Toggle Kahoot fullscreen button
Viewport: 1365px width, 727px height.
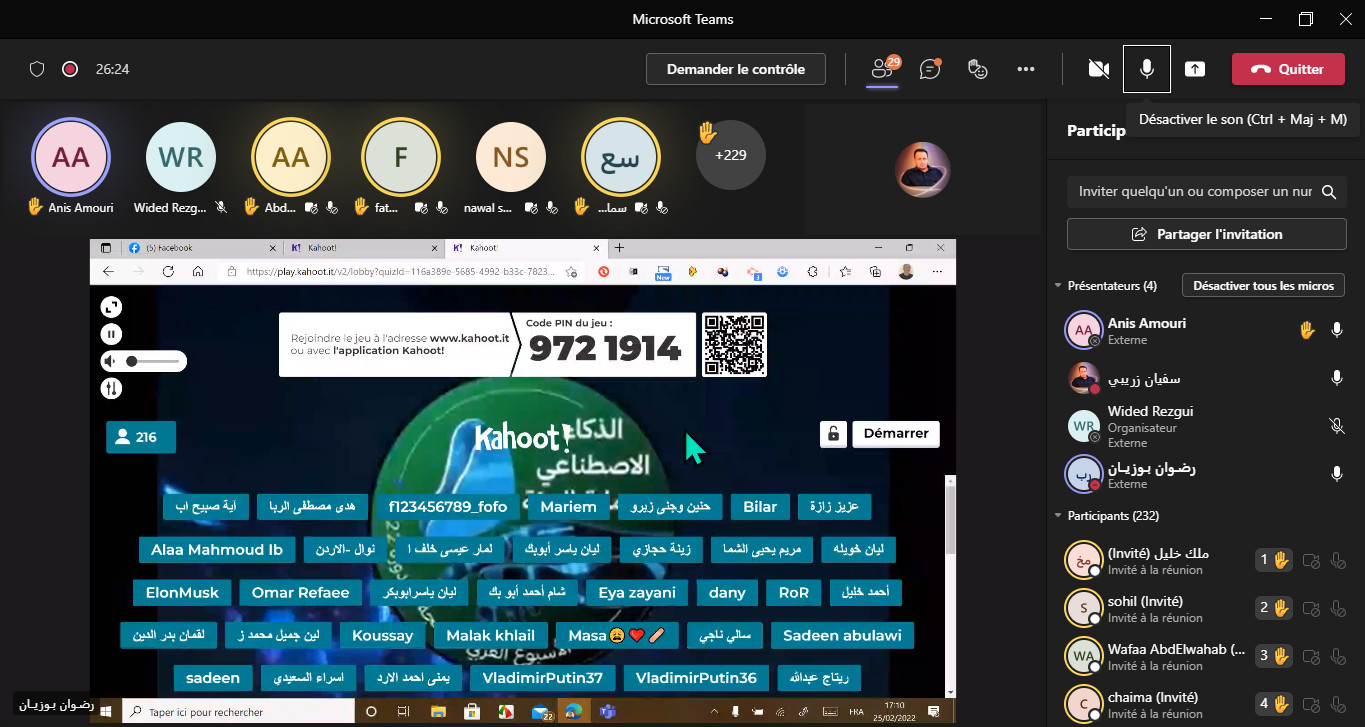click(111, 308)
